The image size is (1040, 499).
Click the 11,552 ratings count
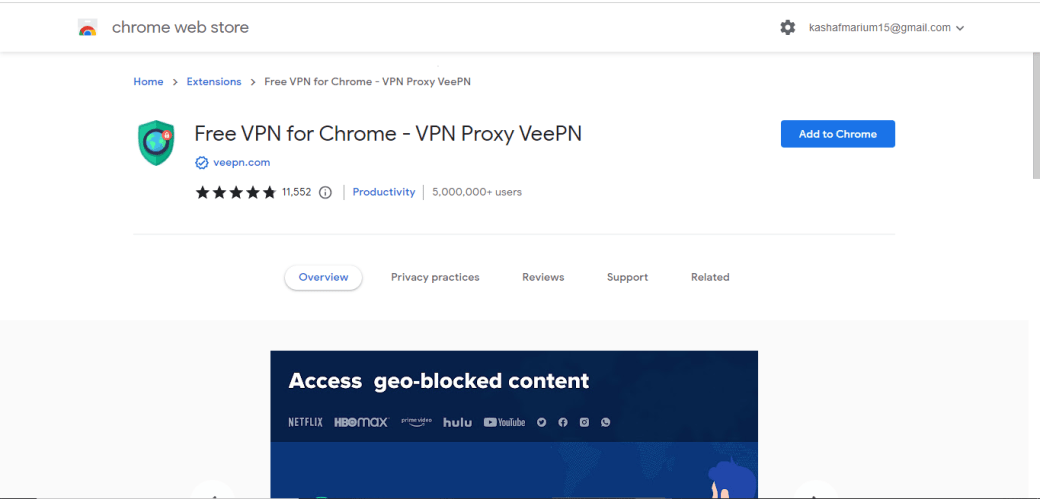point(296,192)
